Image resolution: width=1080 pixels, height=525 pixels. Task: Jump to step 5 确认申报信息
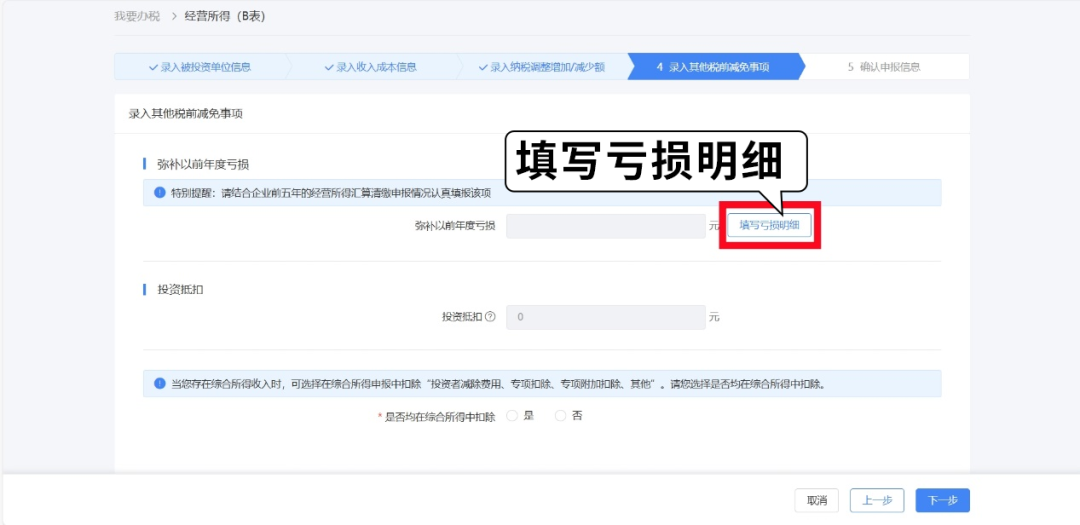point(884,67)
